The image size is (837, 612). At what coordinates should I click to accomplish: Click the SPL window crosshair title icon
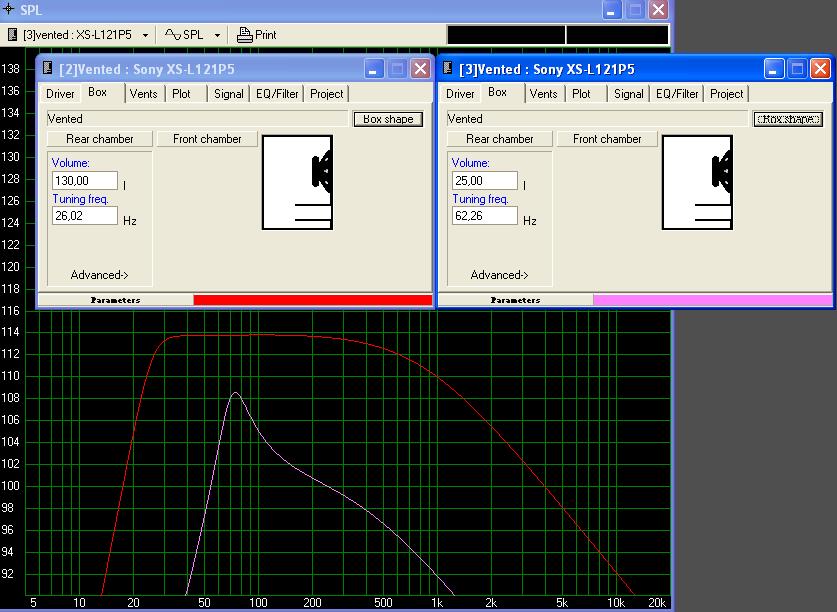(9, 9)
